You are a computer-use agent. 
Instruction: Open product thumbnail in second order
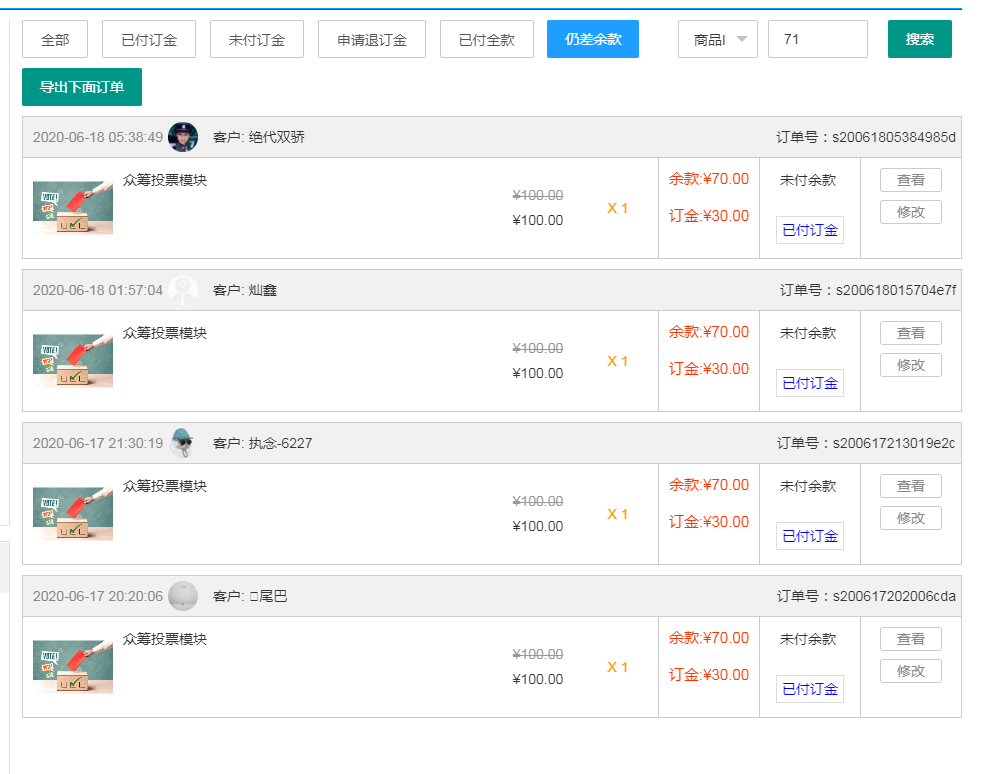73,361
